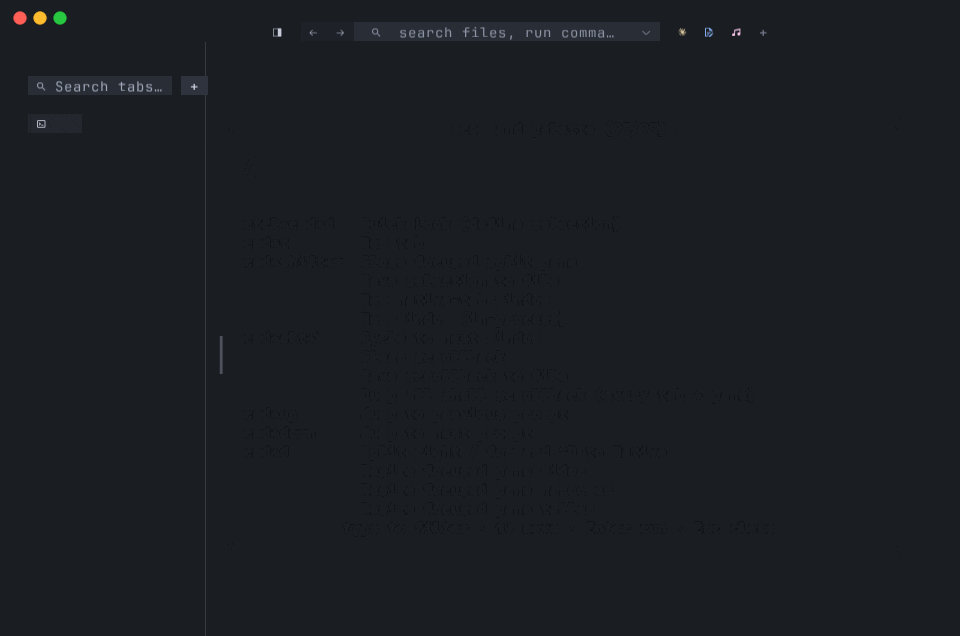Open the pink music note icon
Image resolution: width=960 pixels, height=636 pixels.
[x=736, y=32]
